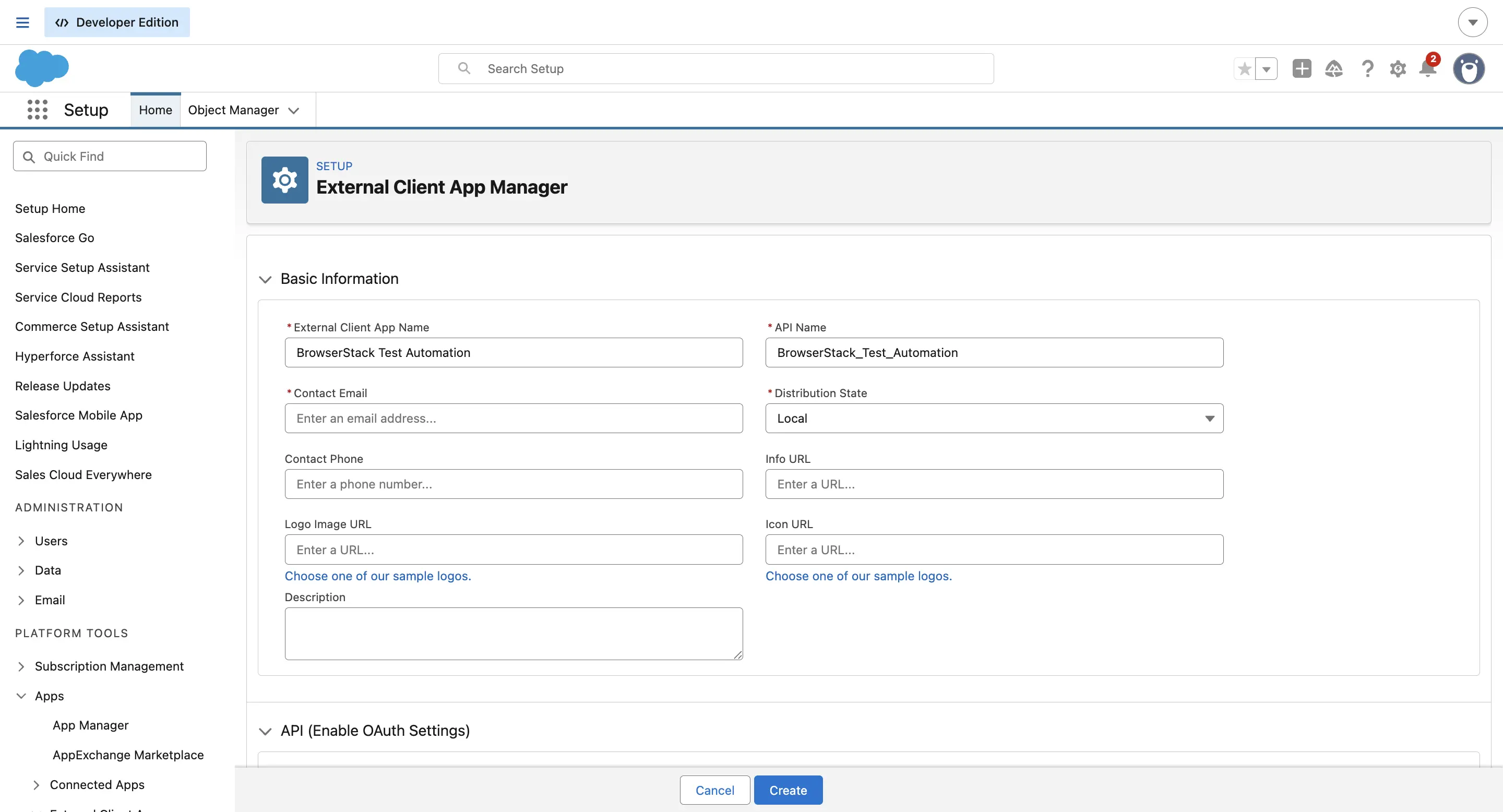Open favorites list dropdown arrow
The width and height of the screenshot is (1503, 812).
tap(1267, 68)
